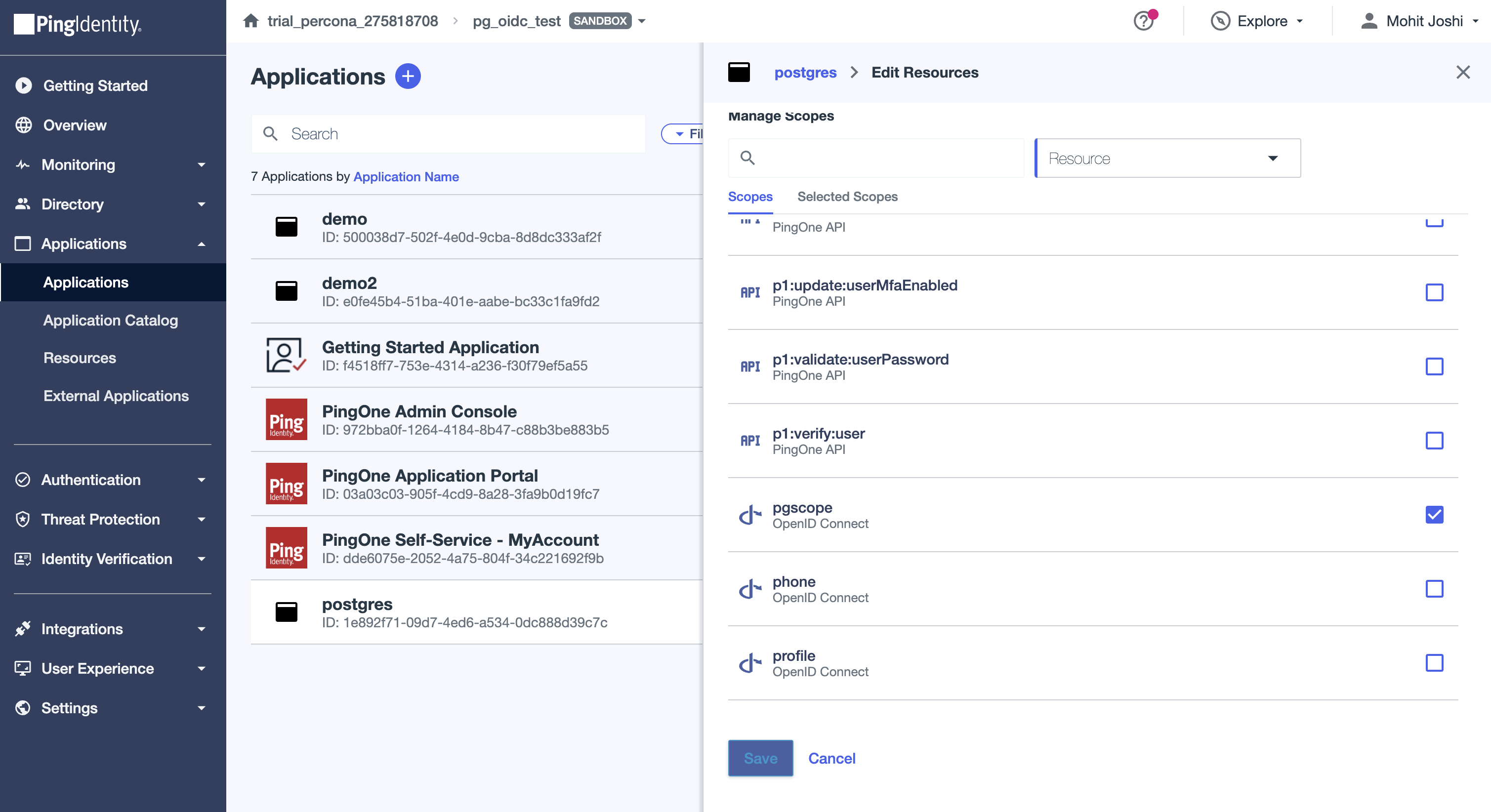Uncheck the pgscope scope checkbox

(1434, 515)
